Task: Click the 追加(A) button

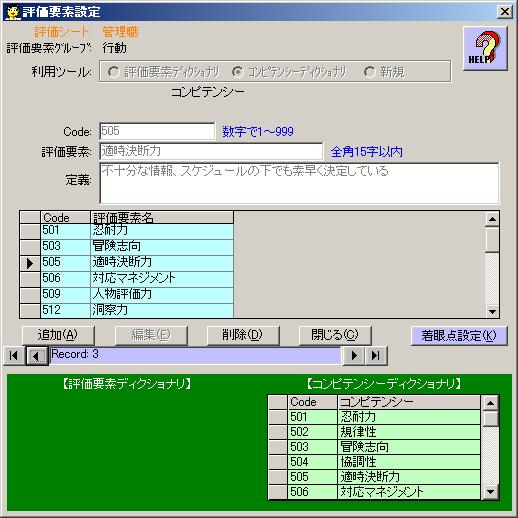Action: [58, 335]
